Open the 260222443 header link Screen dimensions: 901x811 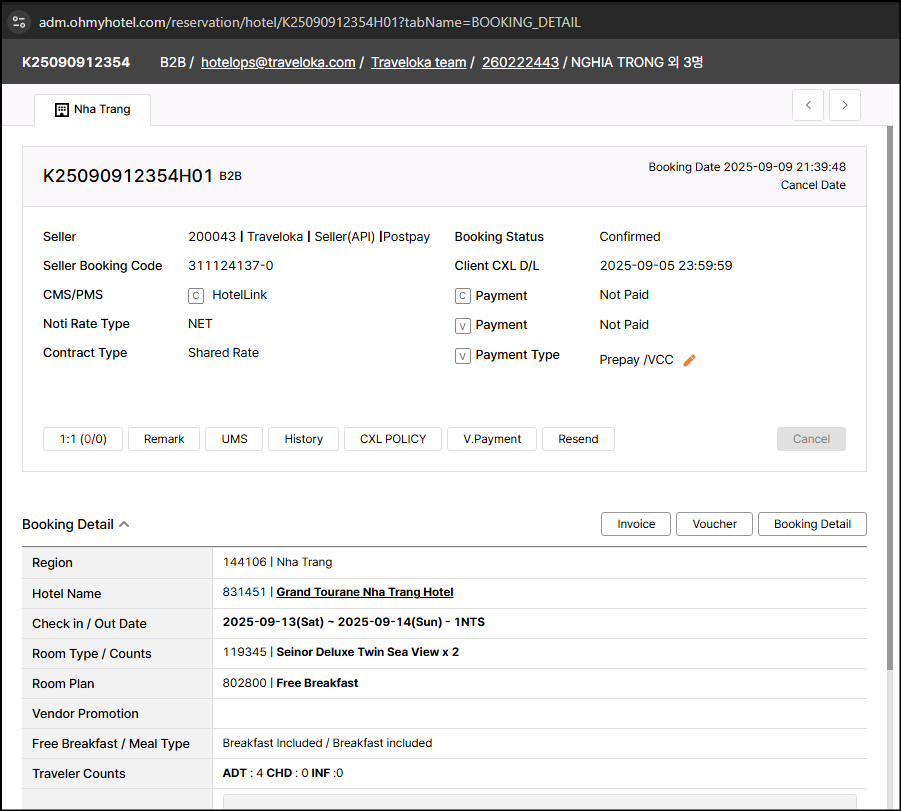pyautogui.click(x=520, y=62)
